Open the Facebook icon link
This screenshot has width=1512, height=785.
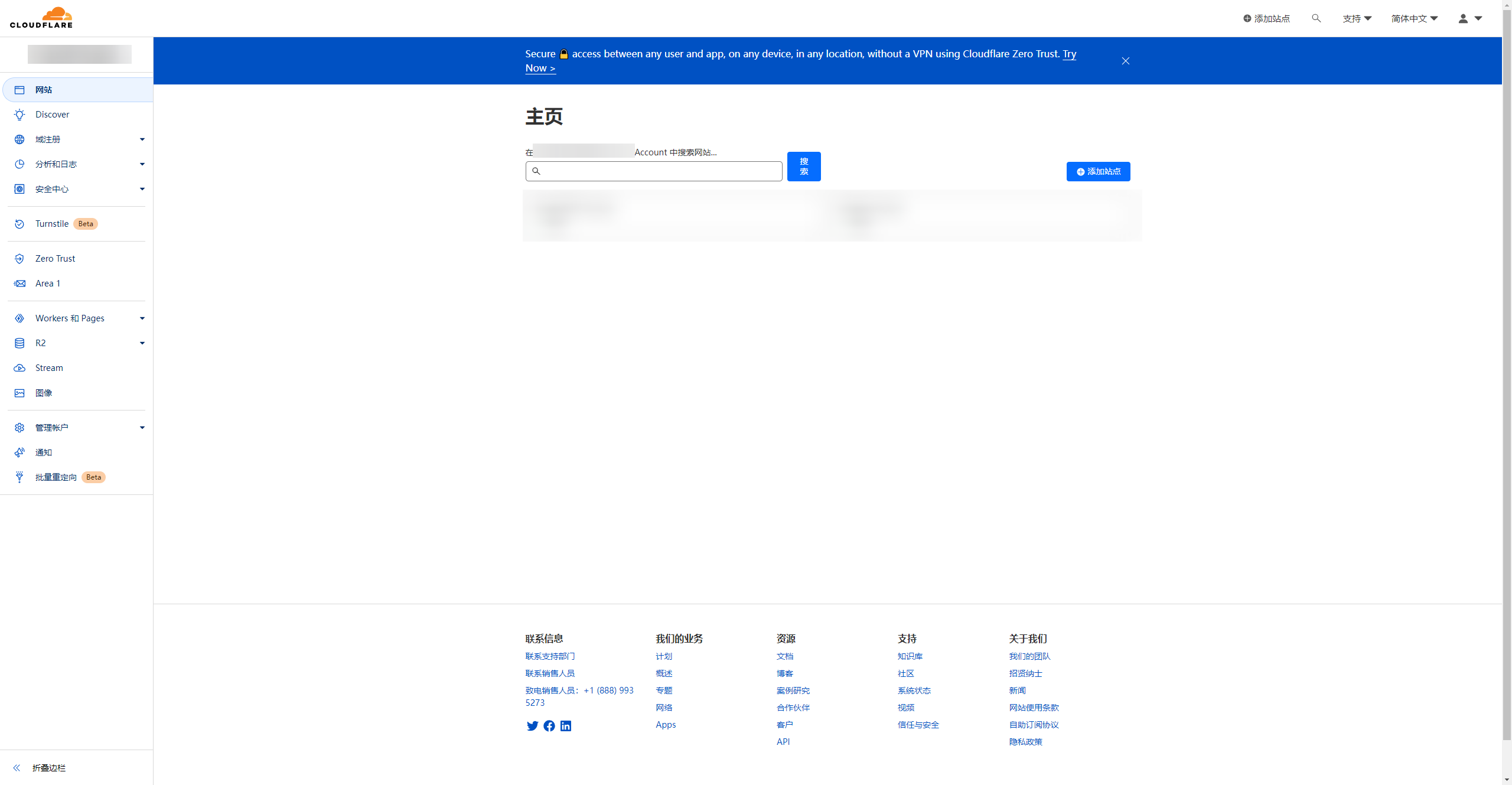tap(549, 726)
